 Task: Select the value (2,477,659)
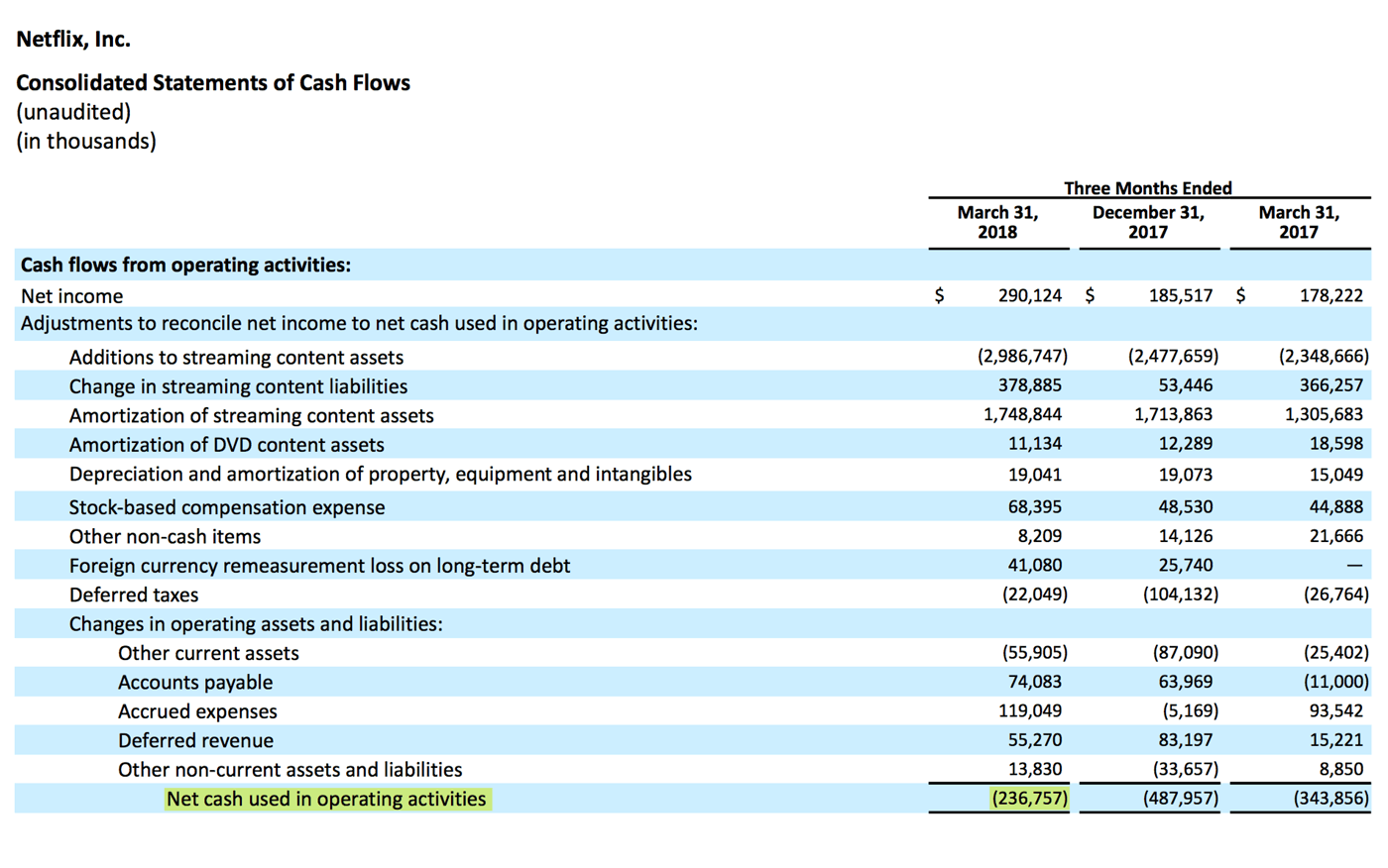pyautogui.click(x=1173, y=357)
